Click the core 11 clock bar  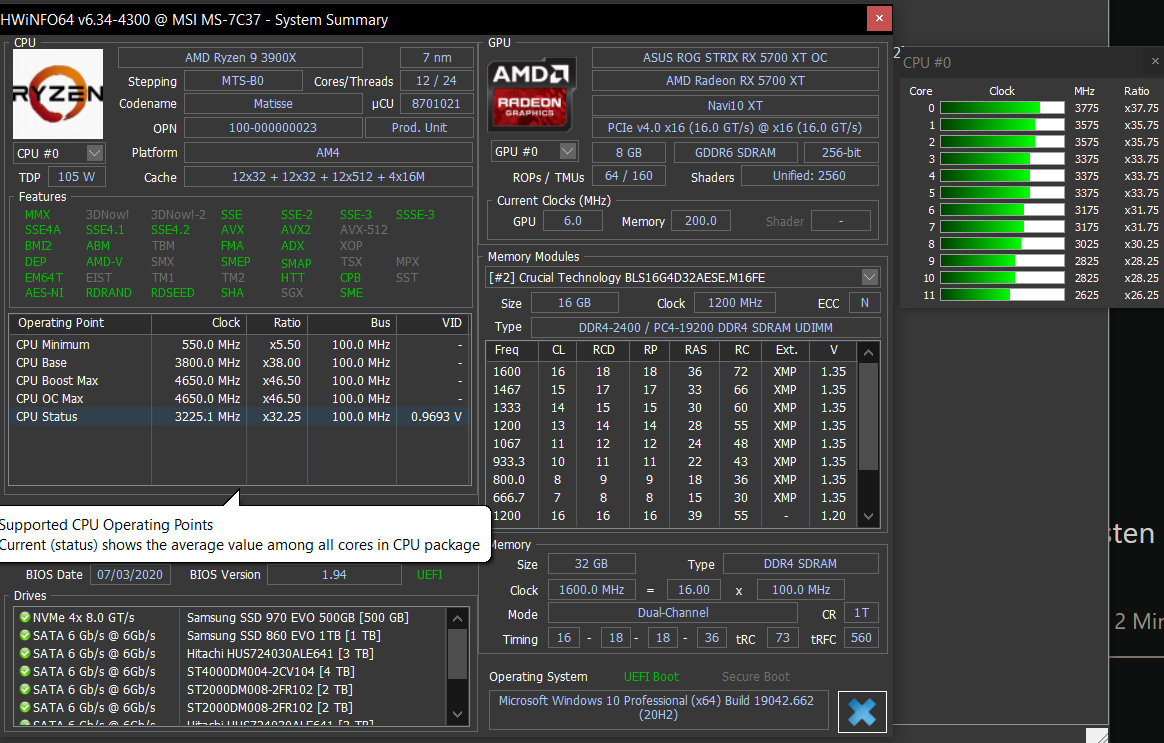(1002, 295)
